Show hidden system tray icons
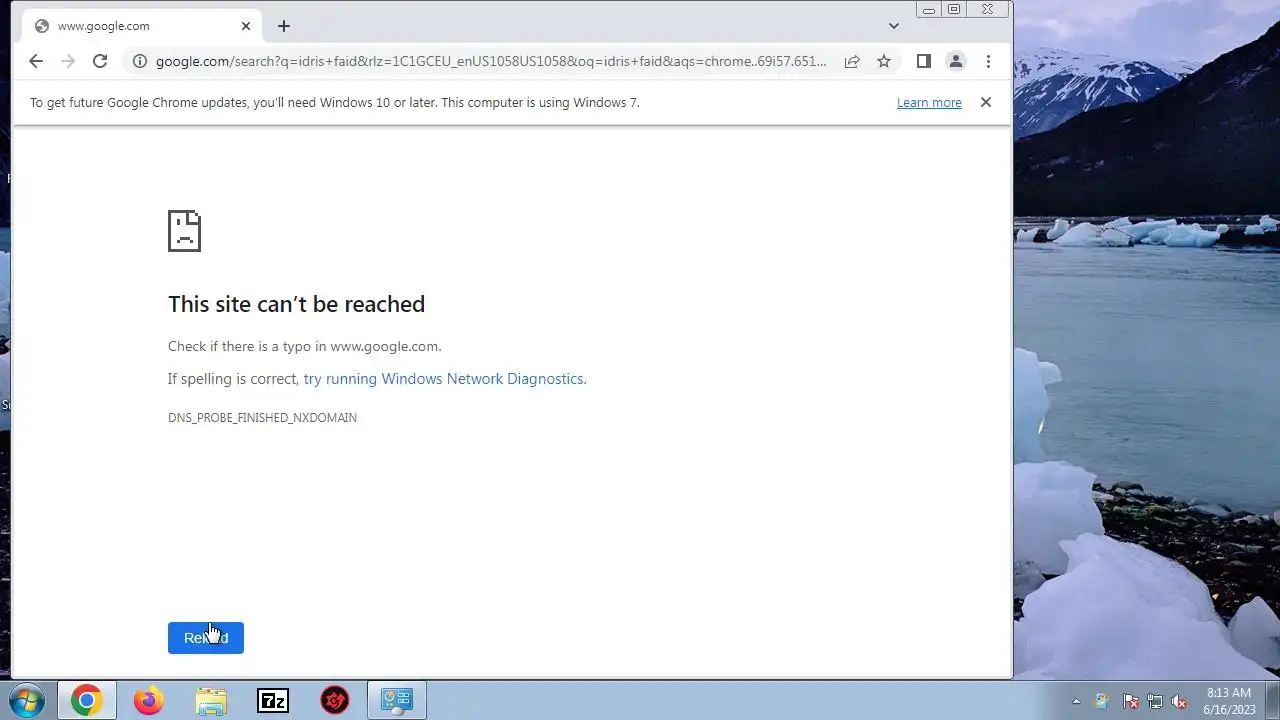The width and height of the screenshot is (1280, 720). [1076, 701]
